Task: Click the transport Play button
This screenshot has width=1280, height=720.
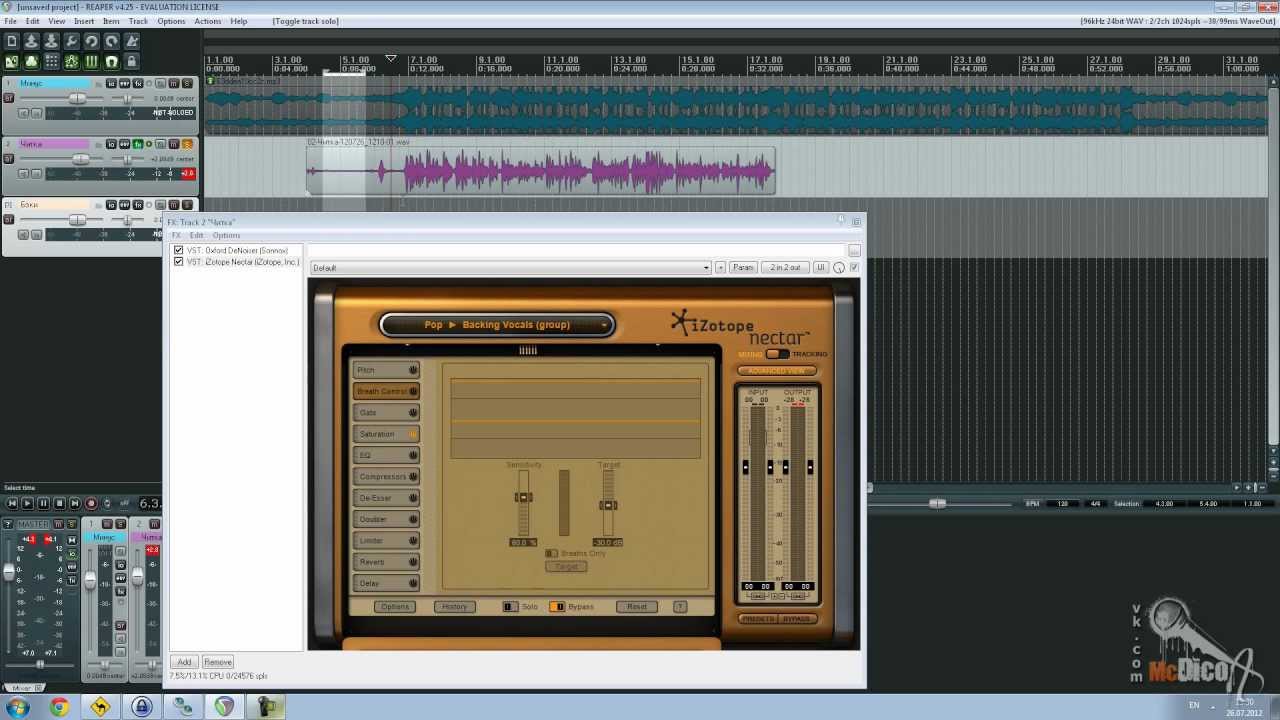Action: [x=27, y=503]
